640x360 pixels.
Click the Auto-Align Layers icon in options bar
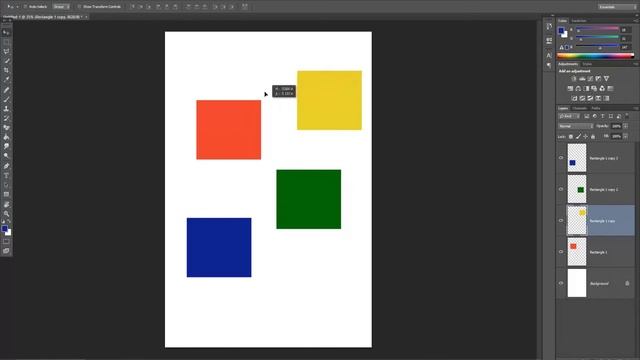click(244, 7)
